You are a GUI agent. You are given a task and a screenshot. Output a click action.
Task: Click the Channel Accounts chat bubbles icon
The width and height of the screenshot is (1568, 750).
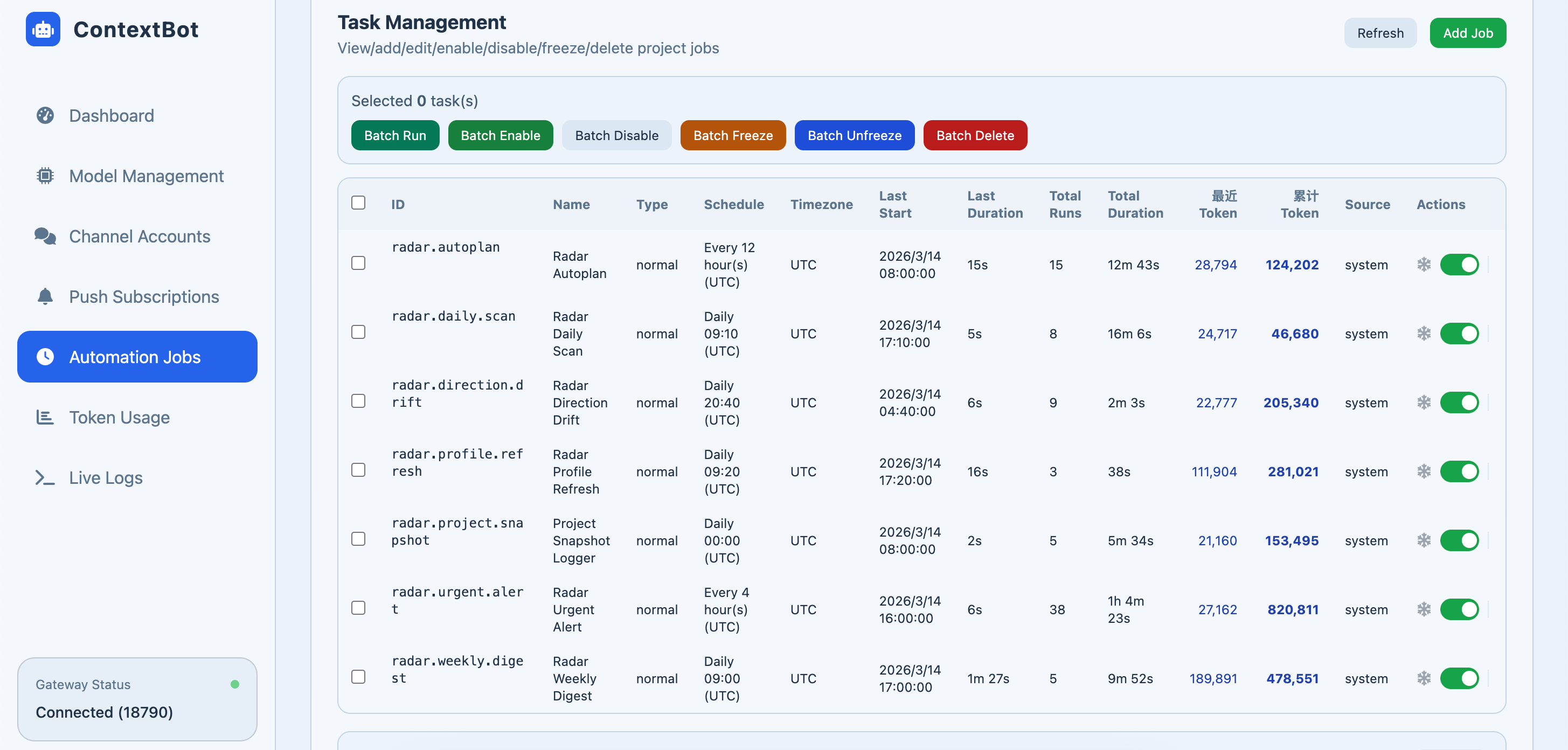tap(45, 236)
